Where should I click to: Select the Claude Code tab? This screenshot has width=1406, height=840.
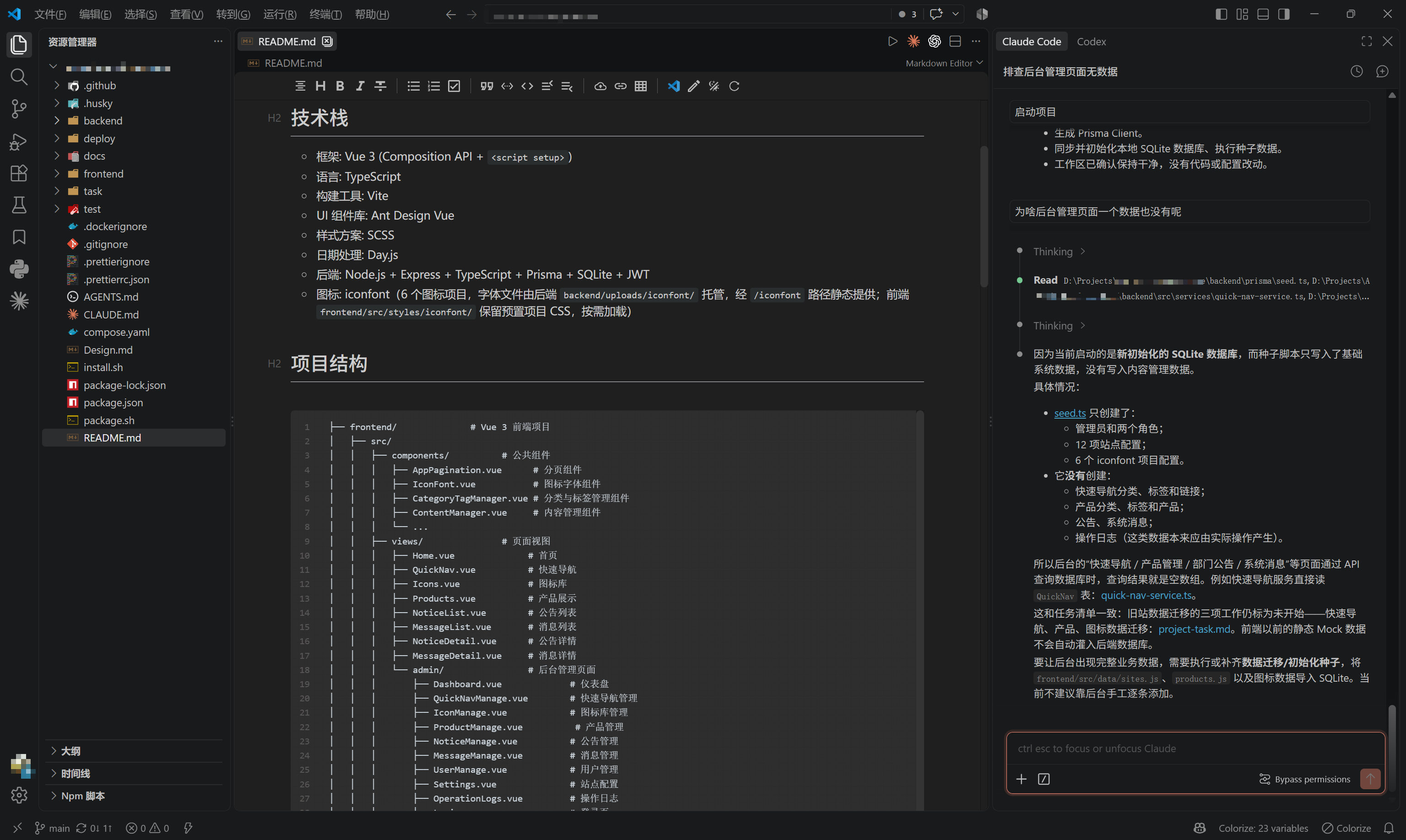[x=1031, y=41]
